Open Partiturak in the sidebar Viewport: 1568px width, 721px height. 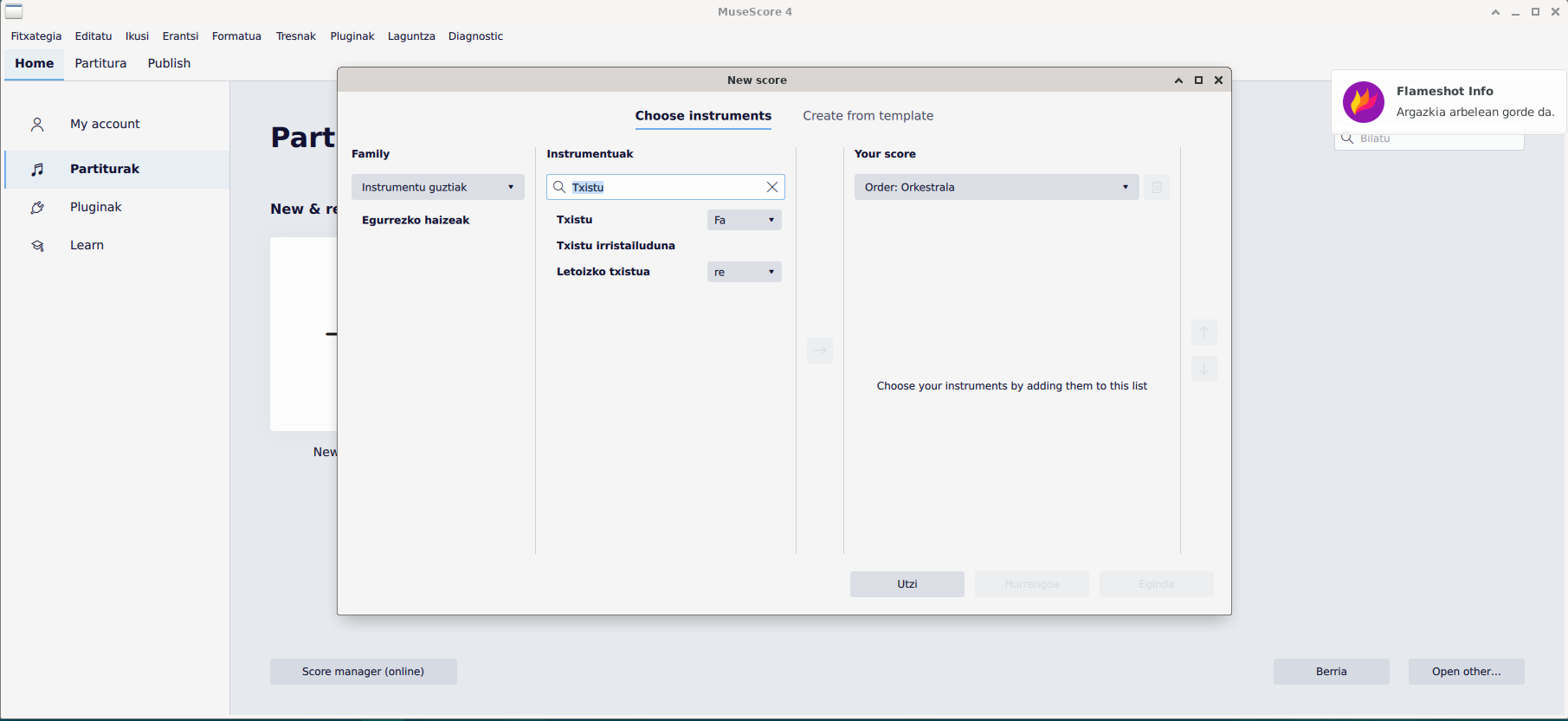117,170
